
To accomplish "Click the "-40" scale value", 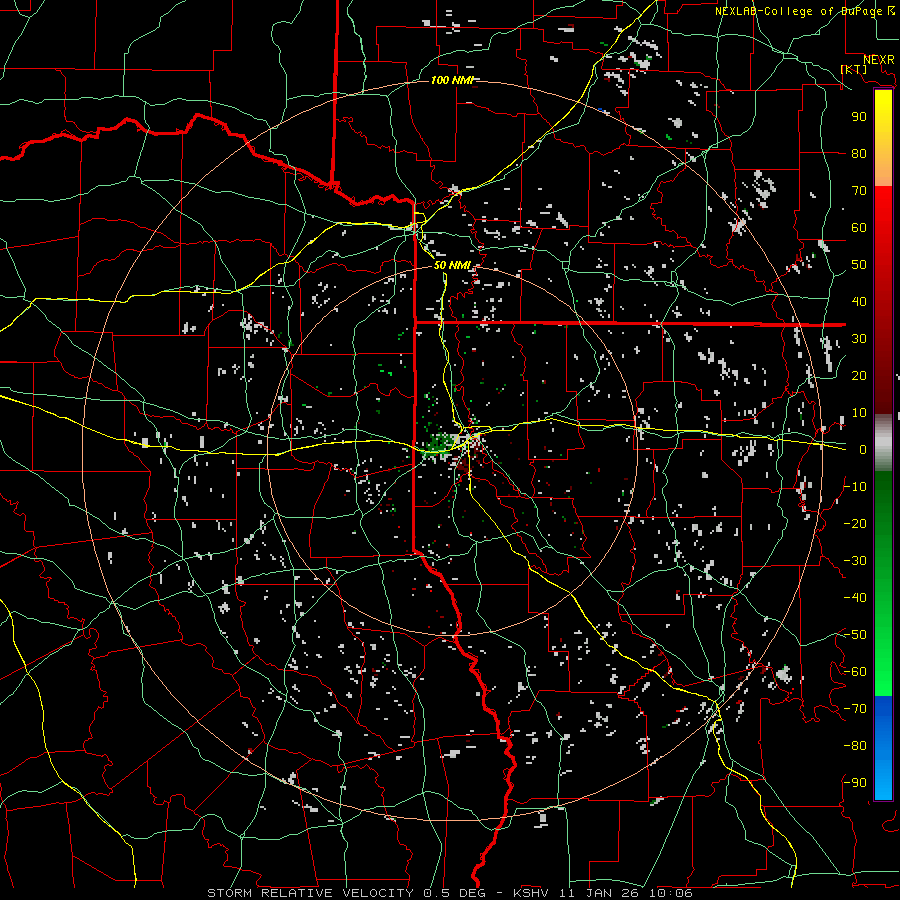I will pos(855,598).
